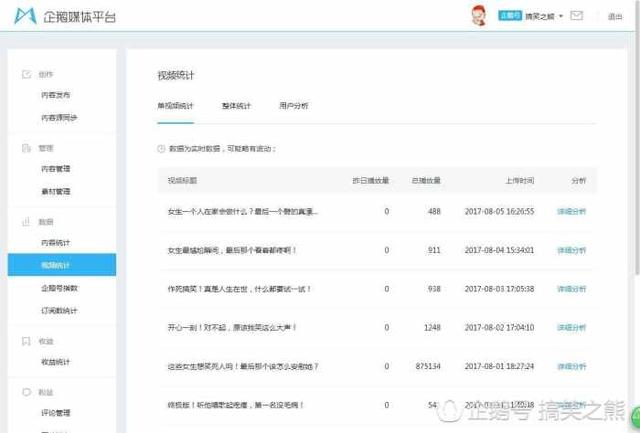Click the 数据 bar chart icon
This screenshot has height=433, width=640.
coord(27,221)
